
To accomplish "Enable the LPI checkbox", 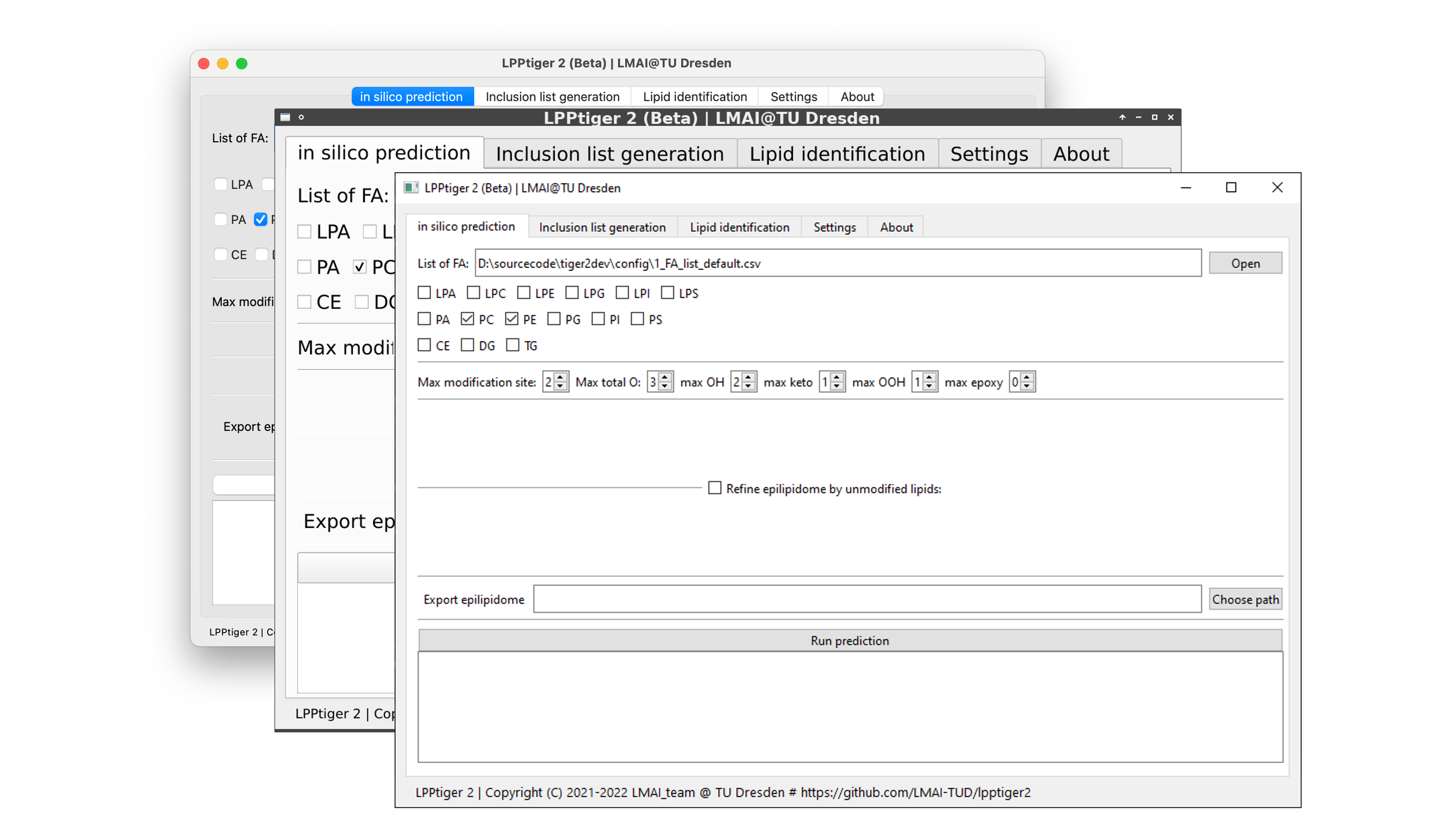I will [622, 293].
